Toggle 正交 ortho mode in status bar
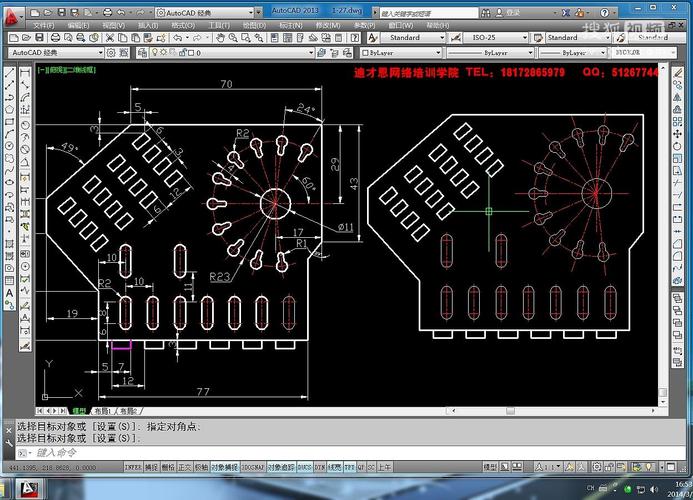693x500 pixels. click(185, 467)
